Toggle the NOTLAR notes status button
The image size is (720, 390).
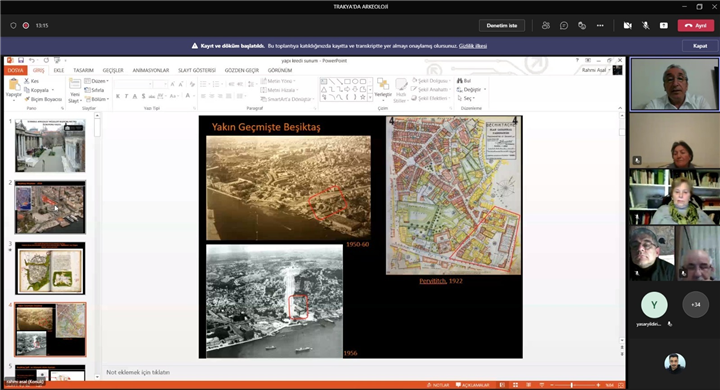tap(438, 385)
